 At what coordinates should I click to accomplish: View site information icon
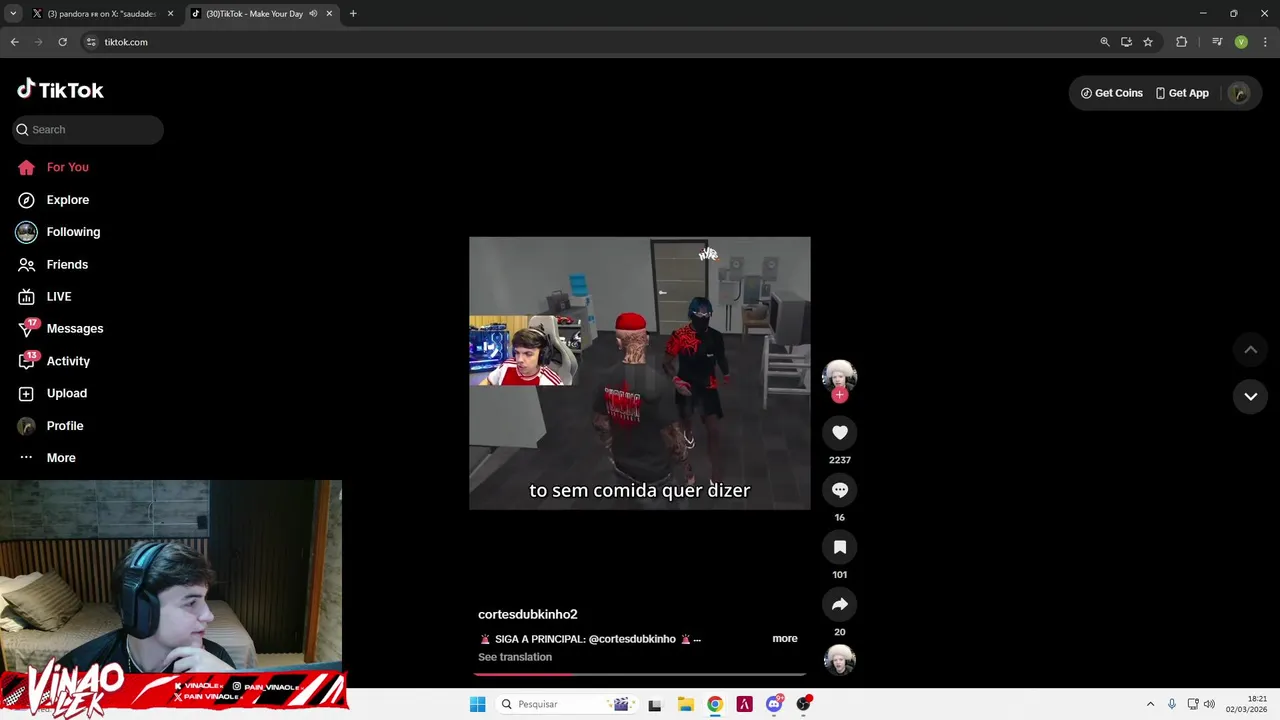coord(91,42)
